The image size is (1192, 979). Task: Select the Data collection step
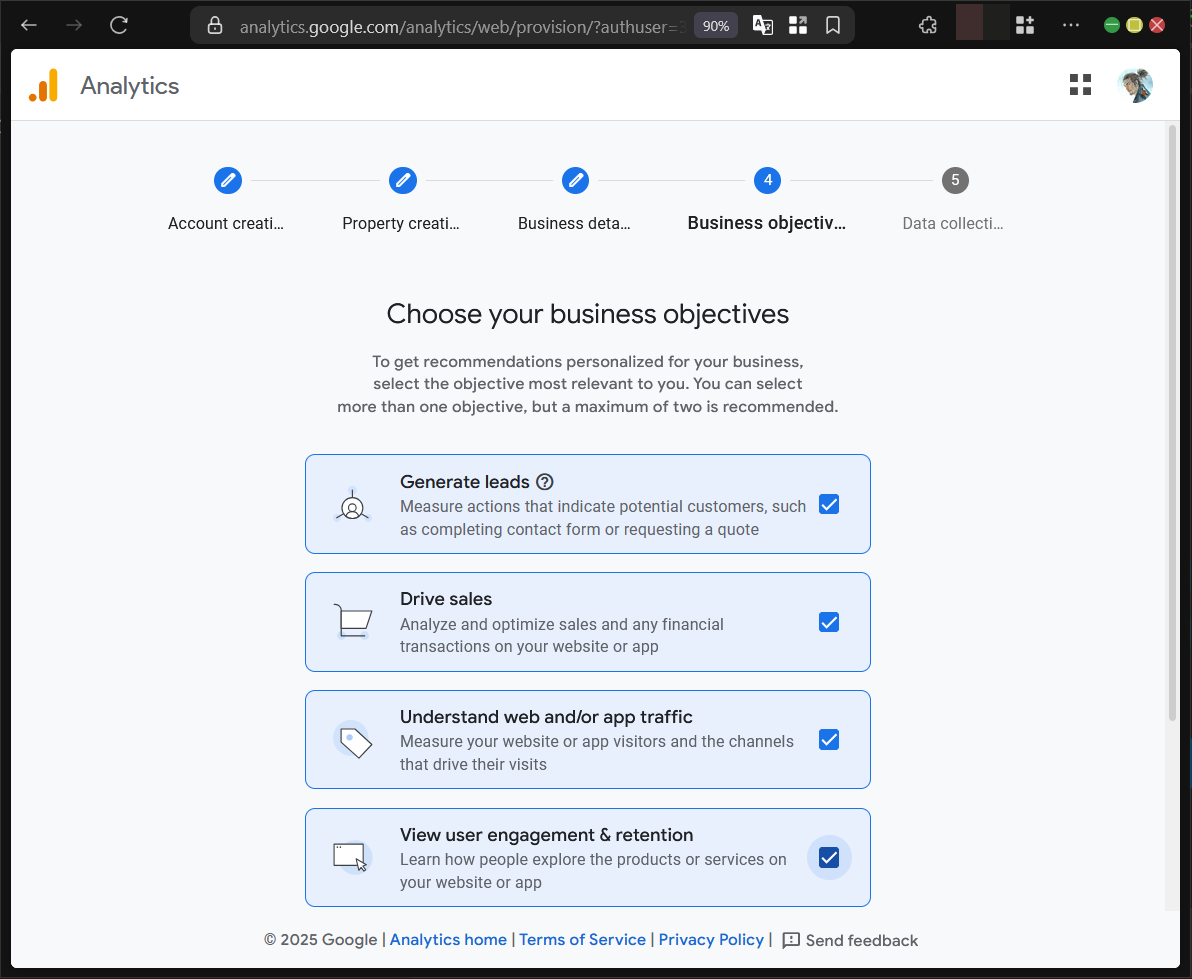[955, 181]
